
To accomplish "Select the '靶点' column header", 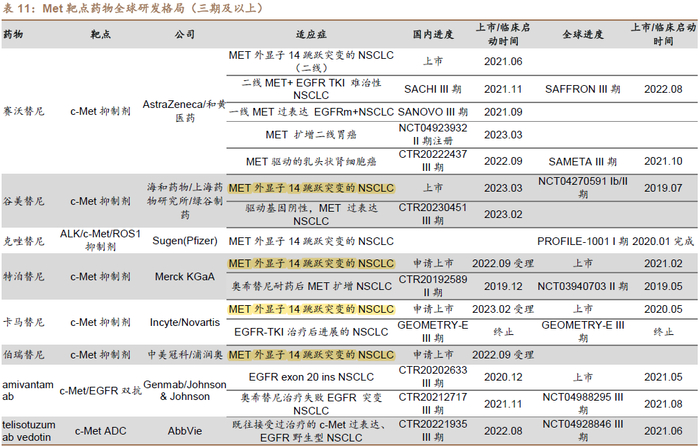I will [100, 34].
